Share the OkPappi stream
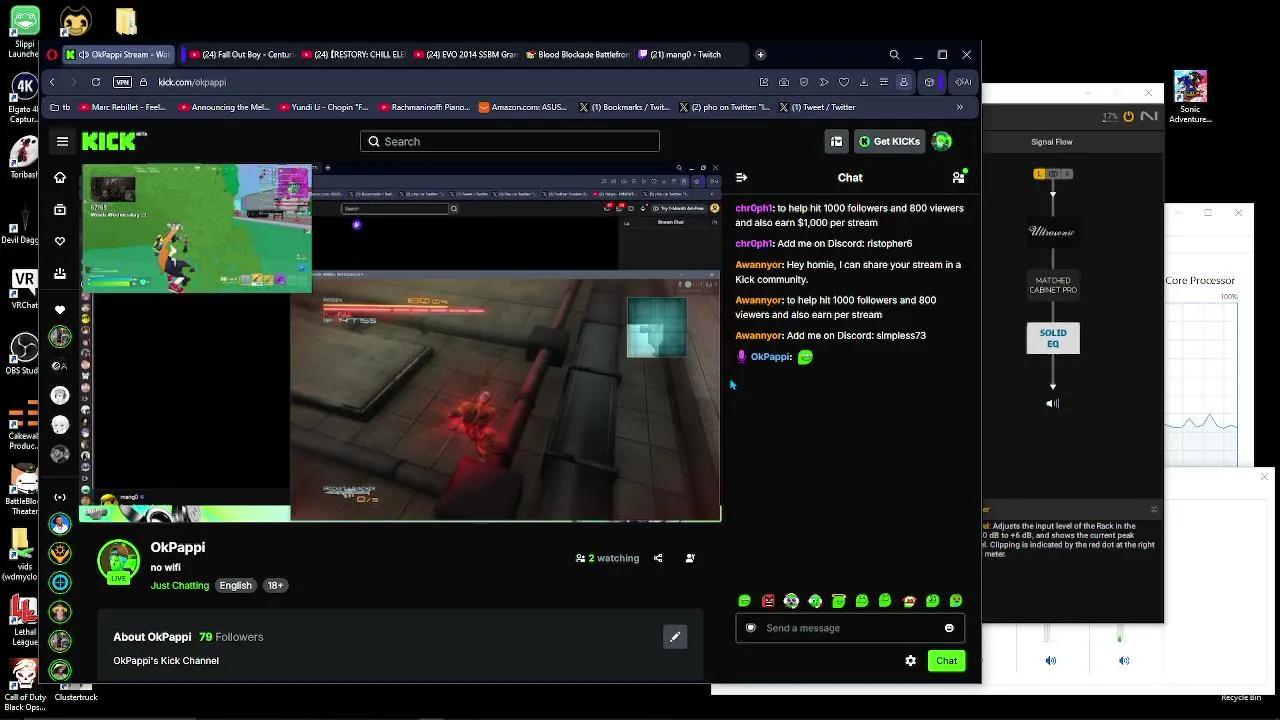 click(x=658, y=558)
